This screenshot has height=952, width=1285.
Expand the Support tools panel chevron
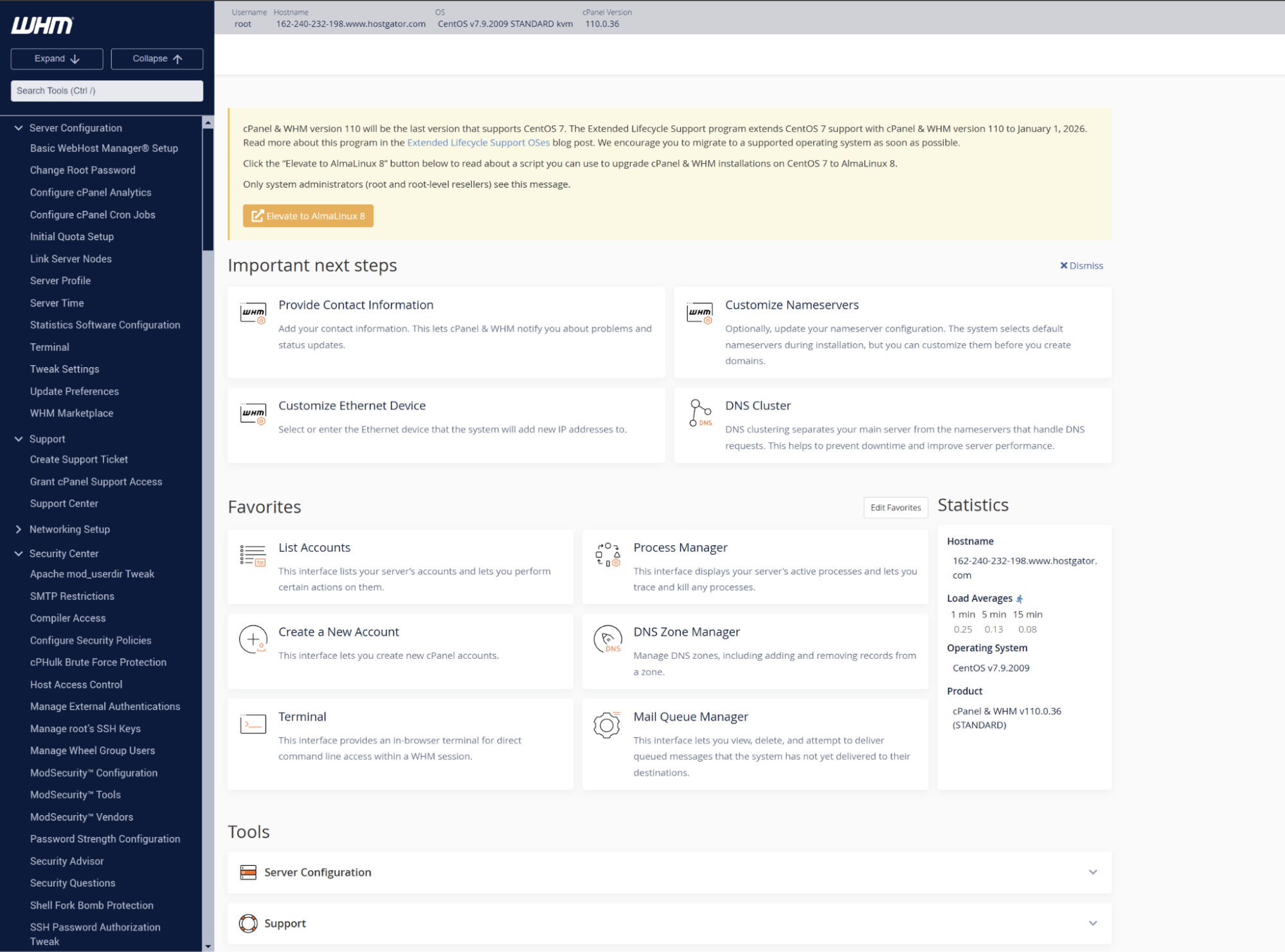pos(1093,923)
